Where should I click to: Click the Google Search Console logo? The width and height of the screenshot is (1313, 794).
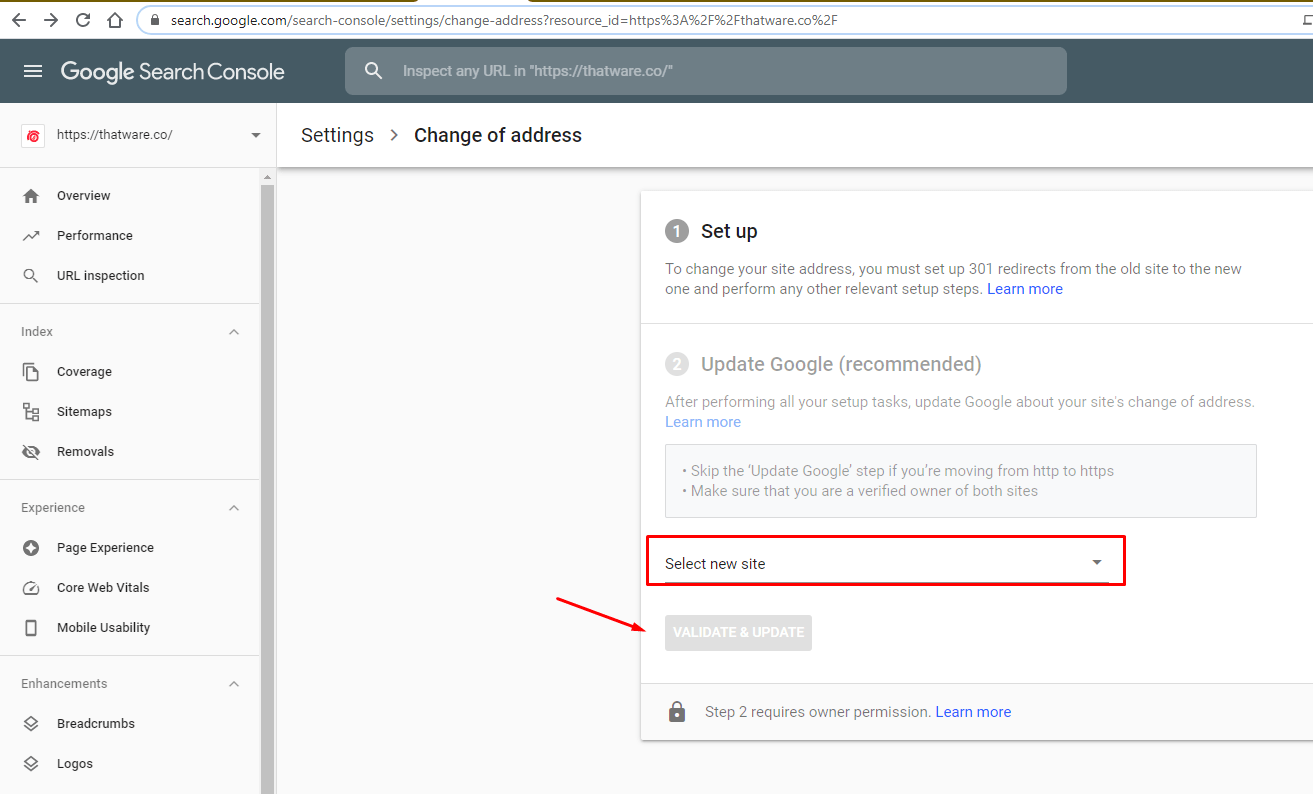pyautogui.click(x=173, y=71)
